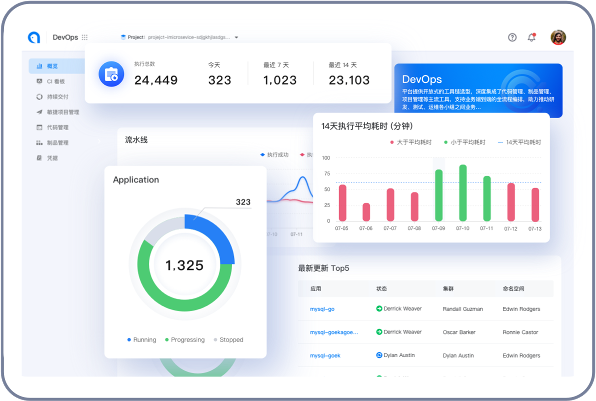Click the Oscar Barker cluster cell
Viewport: 596px width, 401px height.
[x=459, y=332]
